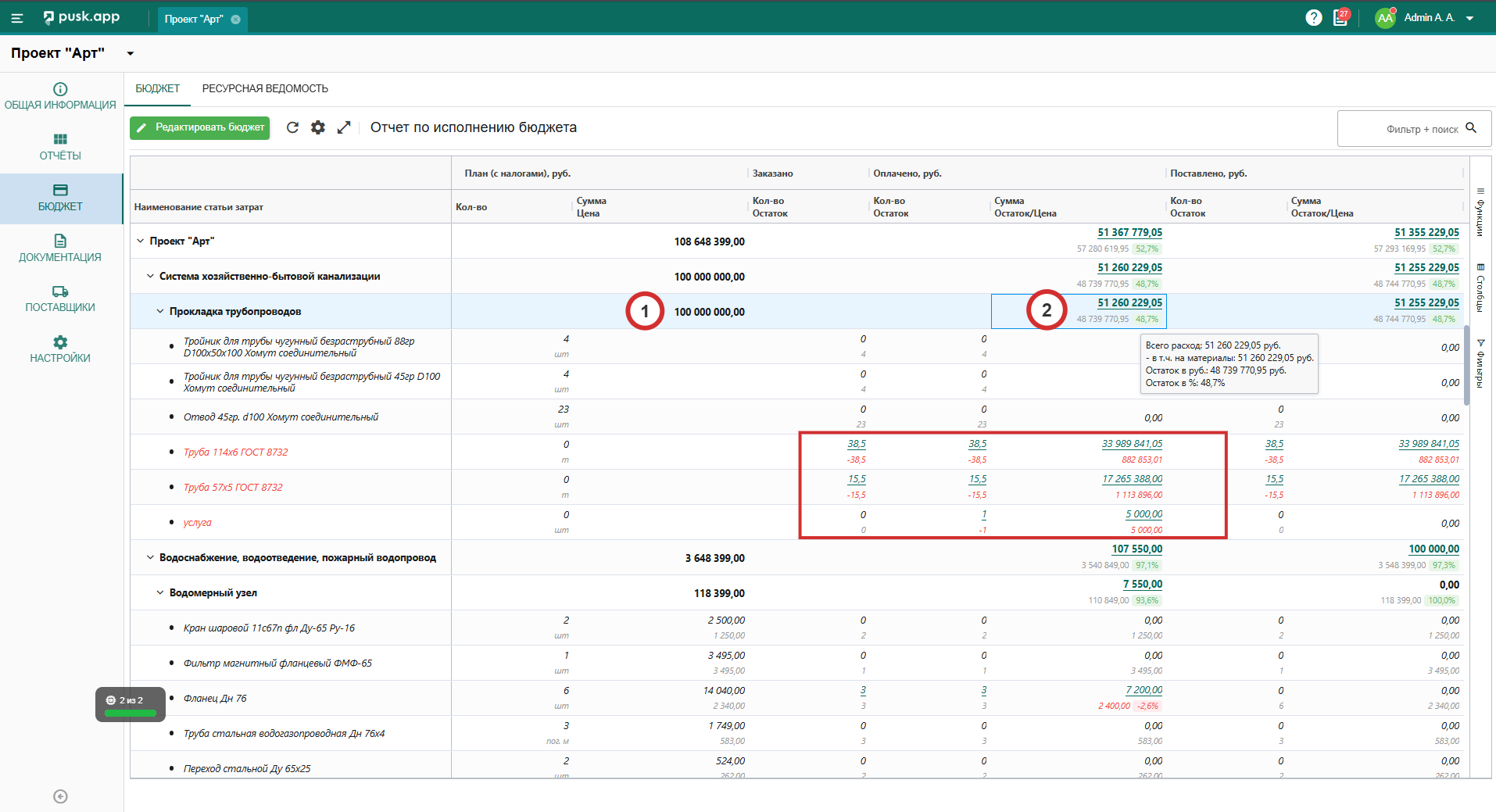Click the help question mark icon
Image resolution: width=1496 pixels, height=812 pixels.
pyautogui.click(x=1313, y=18)
